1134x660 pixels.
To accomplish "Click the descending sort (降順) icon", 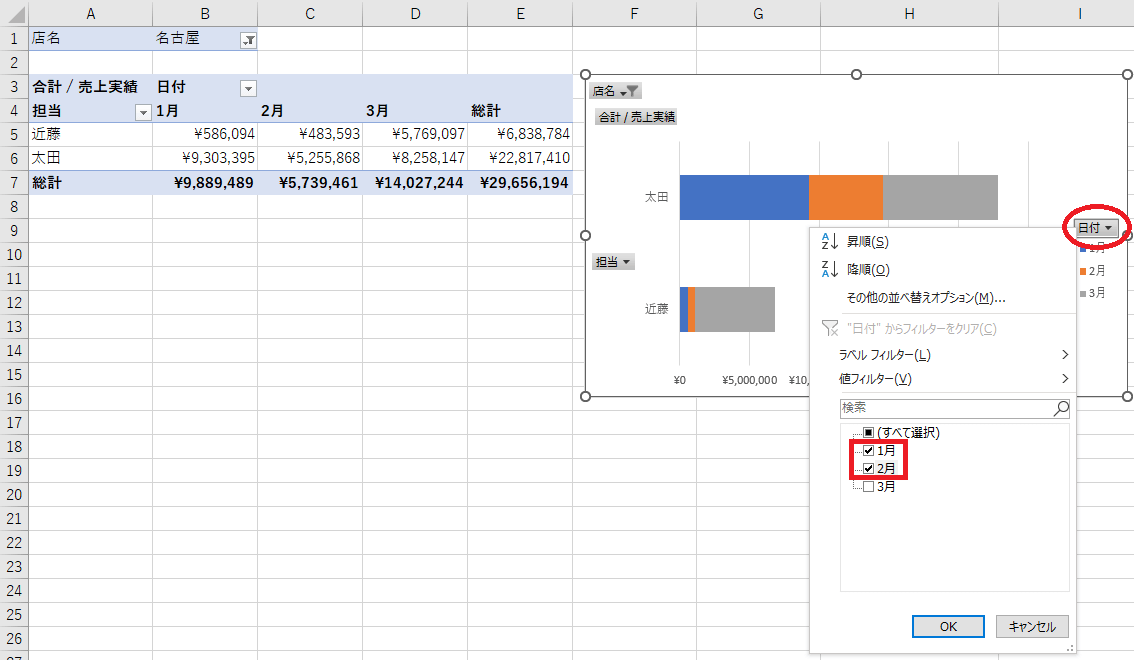I will click(x=828, y=270).
